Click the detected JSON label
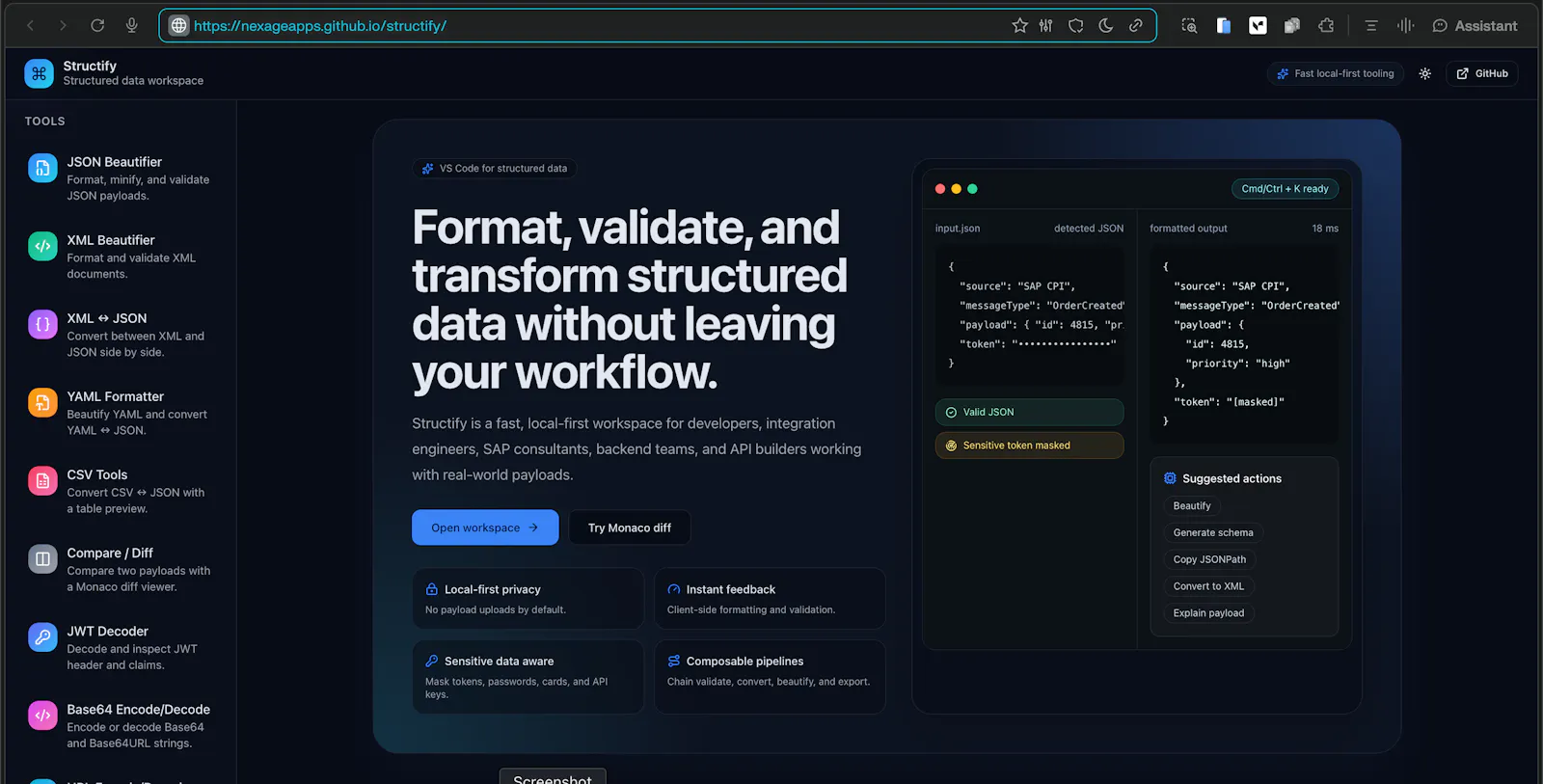 click(x=1089, y=229)
